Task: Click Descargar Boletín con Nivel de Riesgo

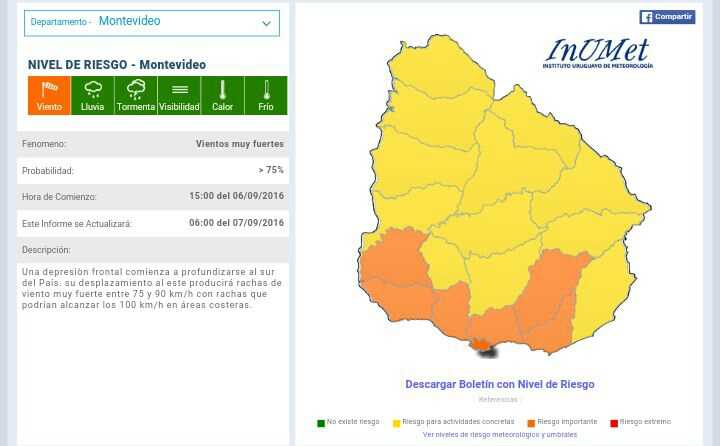Action: [x=499, y=384]
